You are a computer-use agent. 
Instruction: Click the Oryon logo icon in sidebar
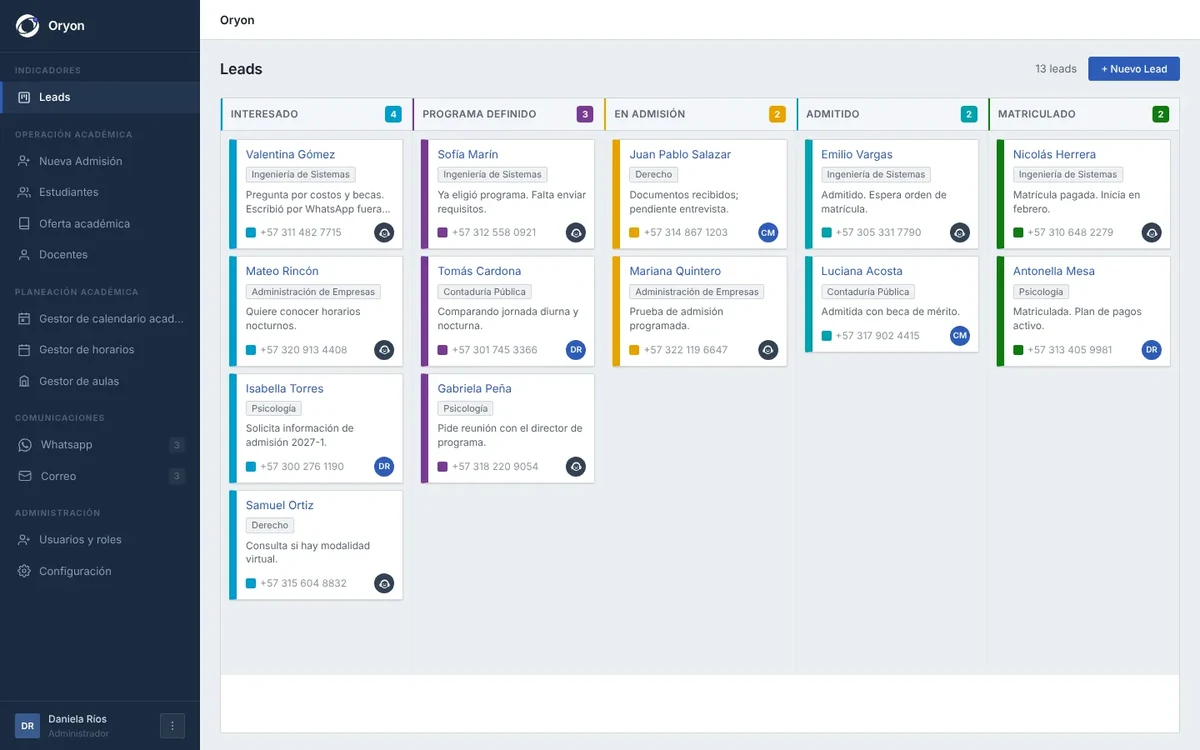click(27, 26)
